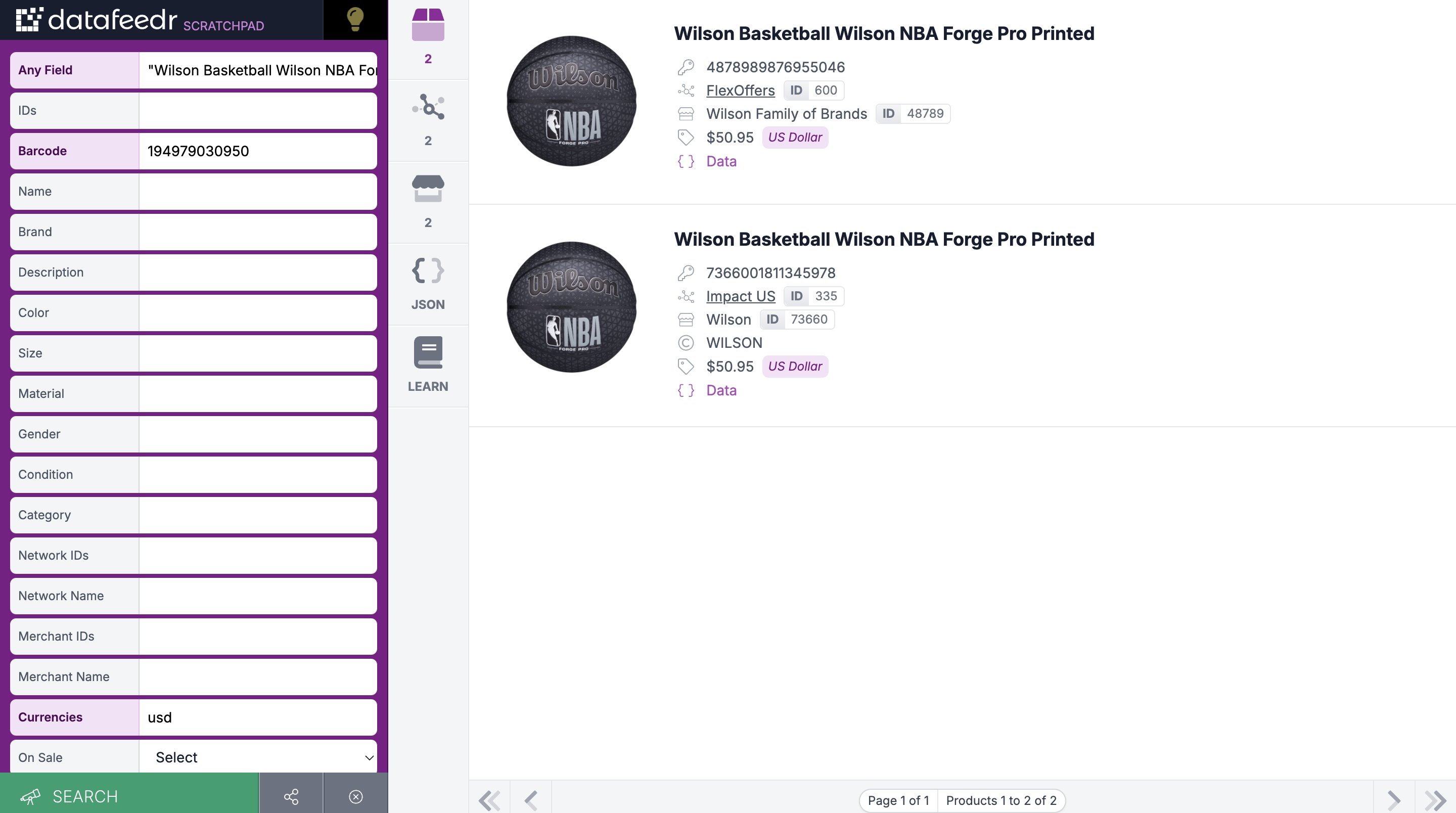Viewport: 1456px width, 813px height.
Task: Open the merchants storefront icon tab
Action: pyautogui.click(x=428, y=202)
